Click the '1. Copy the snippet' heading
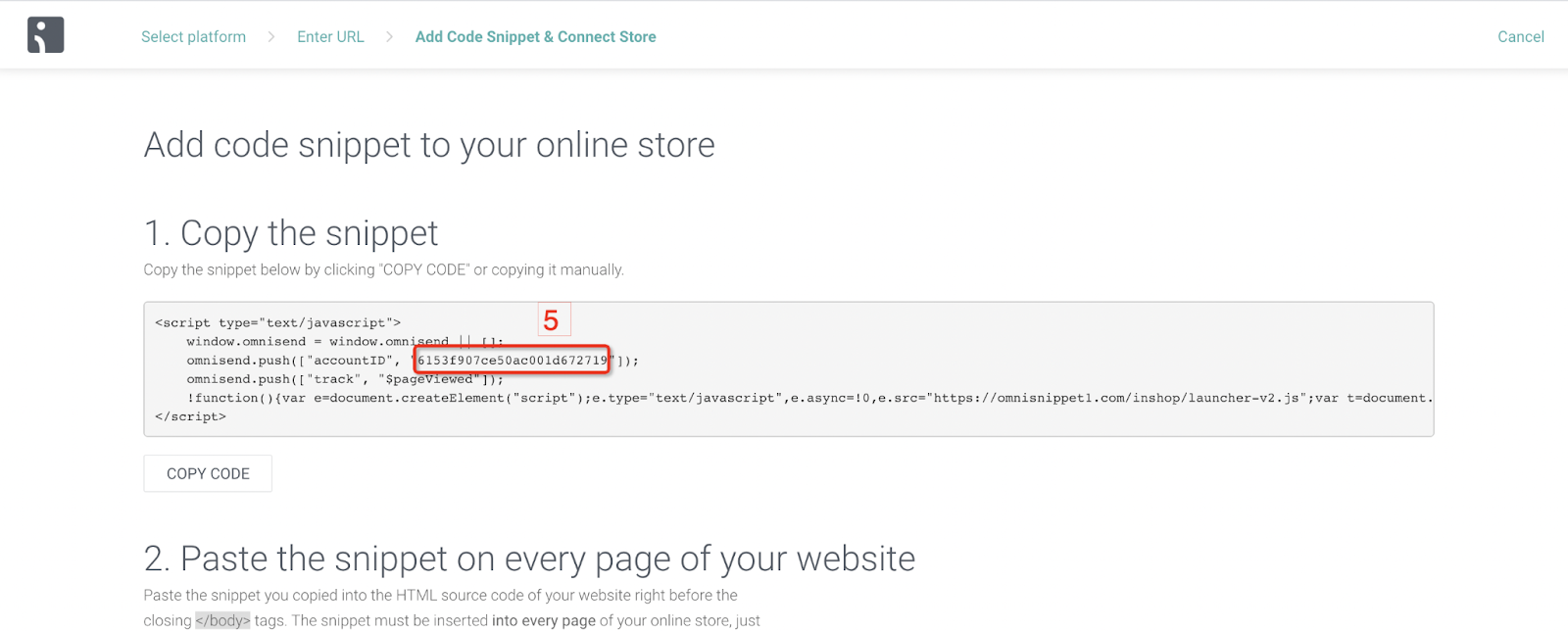 point(291,233)
